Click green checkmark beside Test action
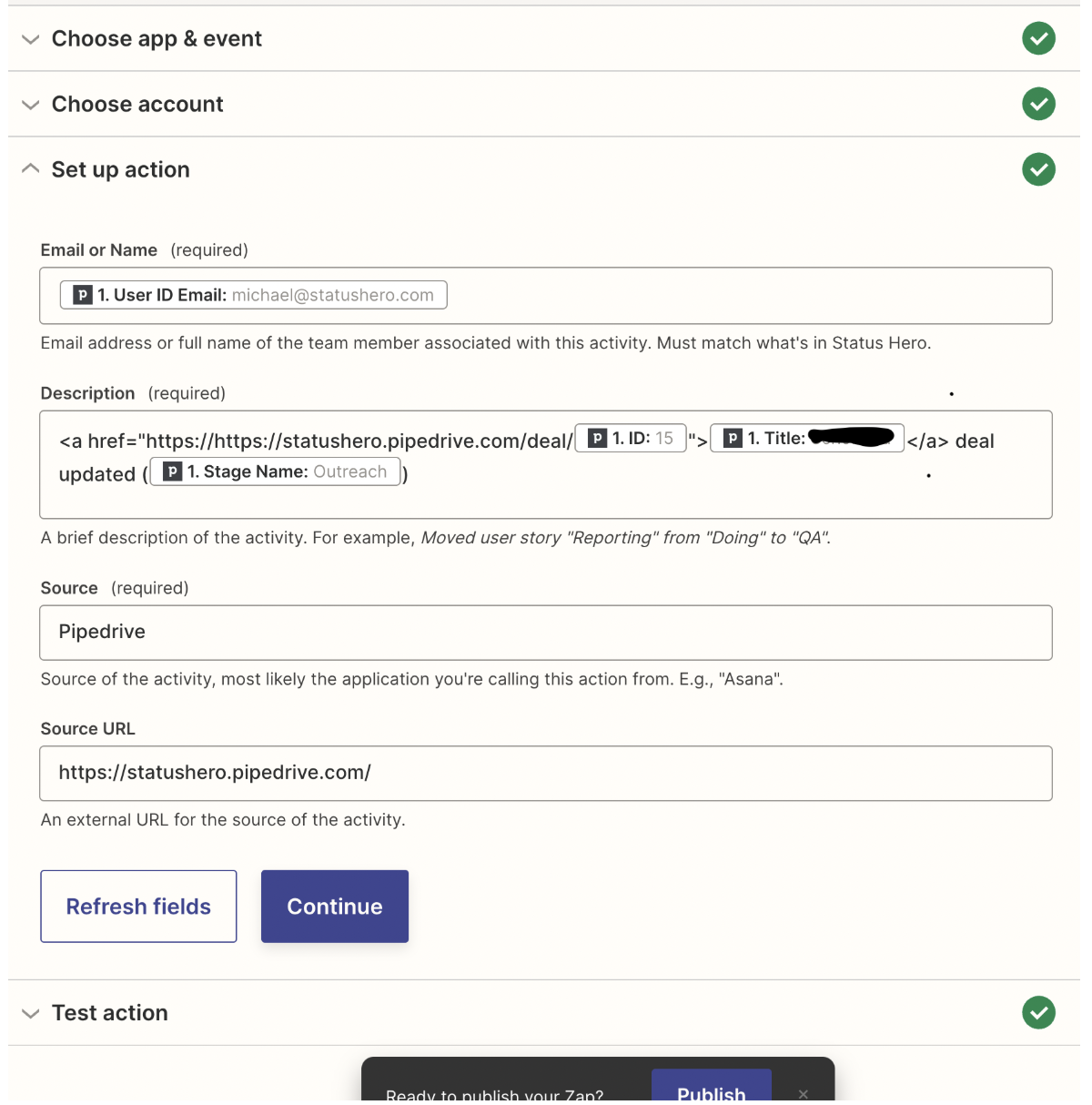 tap(1038, 1012)
